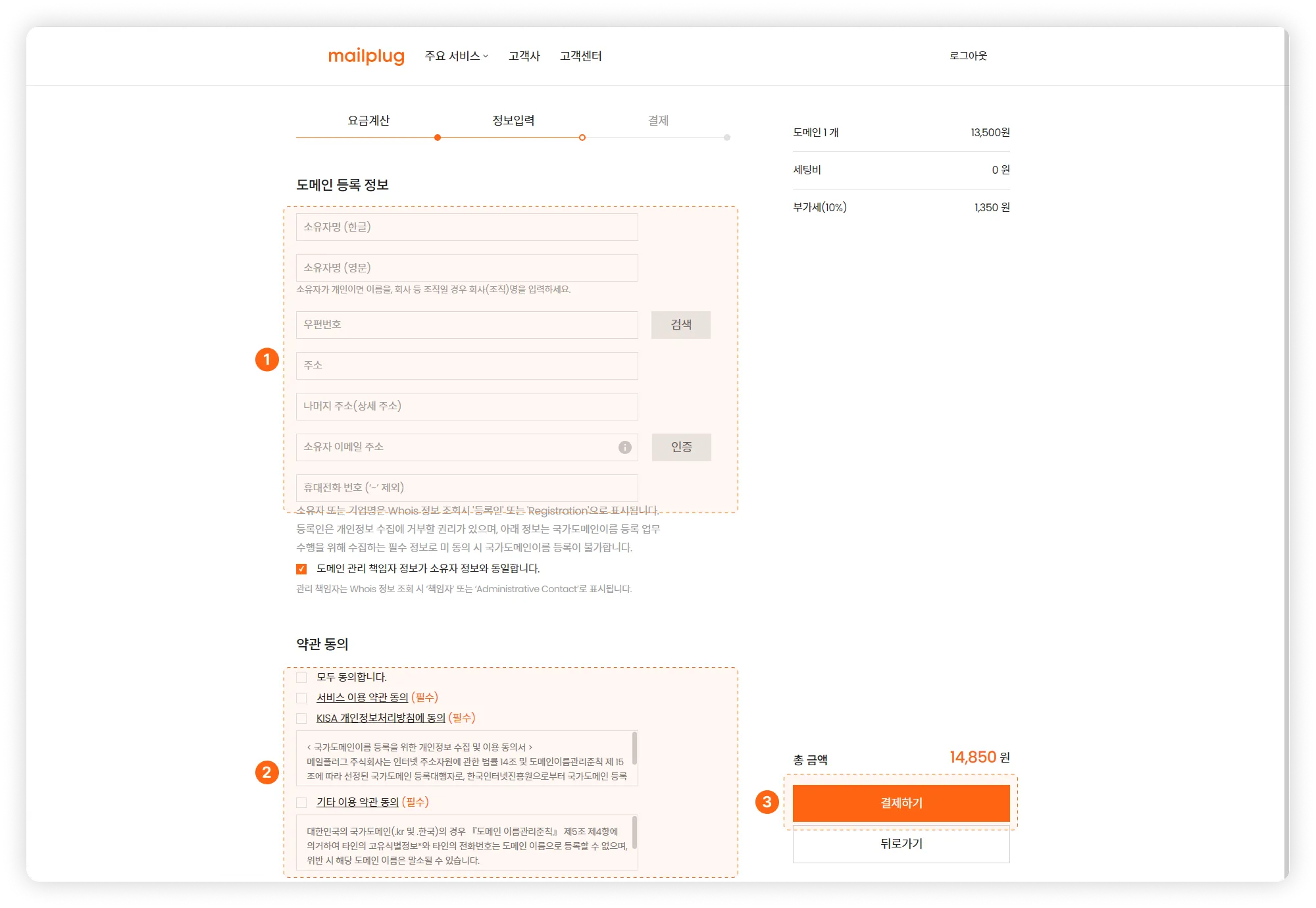Click the info icon in email field
Screen dimensions: 1316x908
tap(624, 447)
